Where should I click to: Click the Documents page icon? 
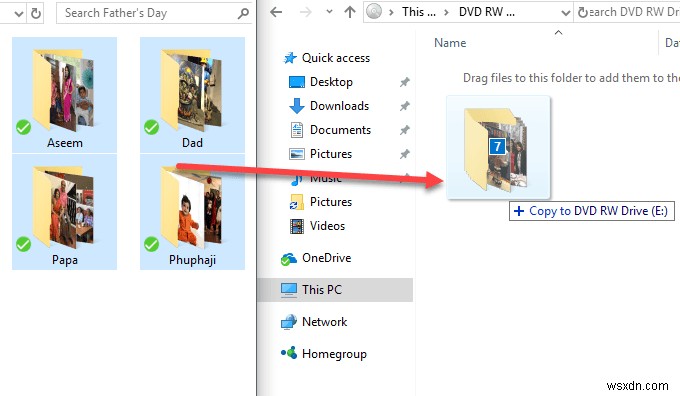pyautogui.click(x=297, y=130)
